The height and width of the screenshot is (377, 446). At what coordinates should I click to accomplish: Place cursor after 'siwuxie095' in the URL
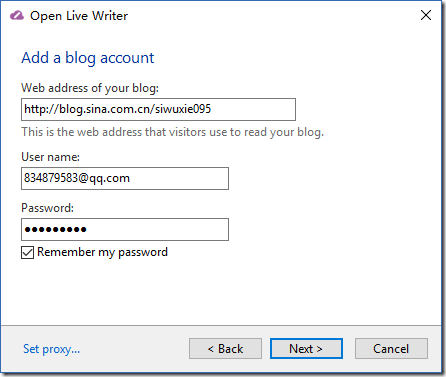tap(212, 109)
